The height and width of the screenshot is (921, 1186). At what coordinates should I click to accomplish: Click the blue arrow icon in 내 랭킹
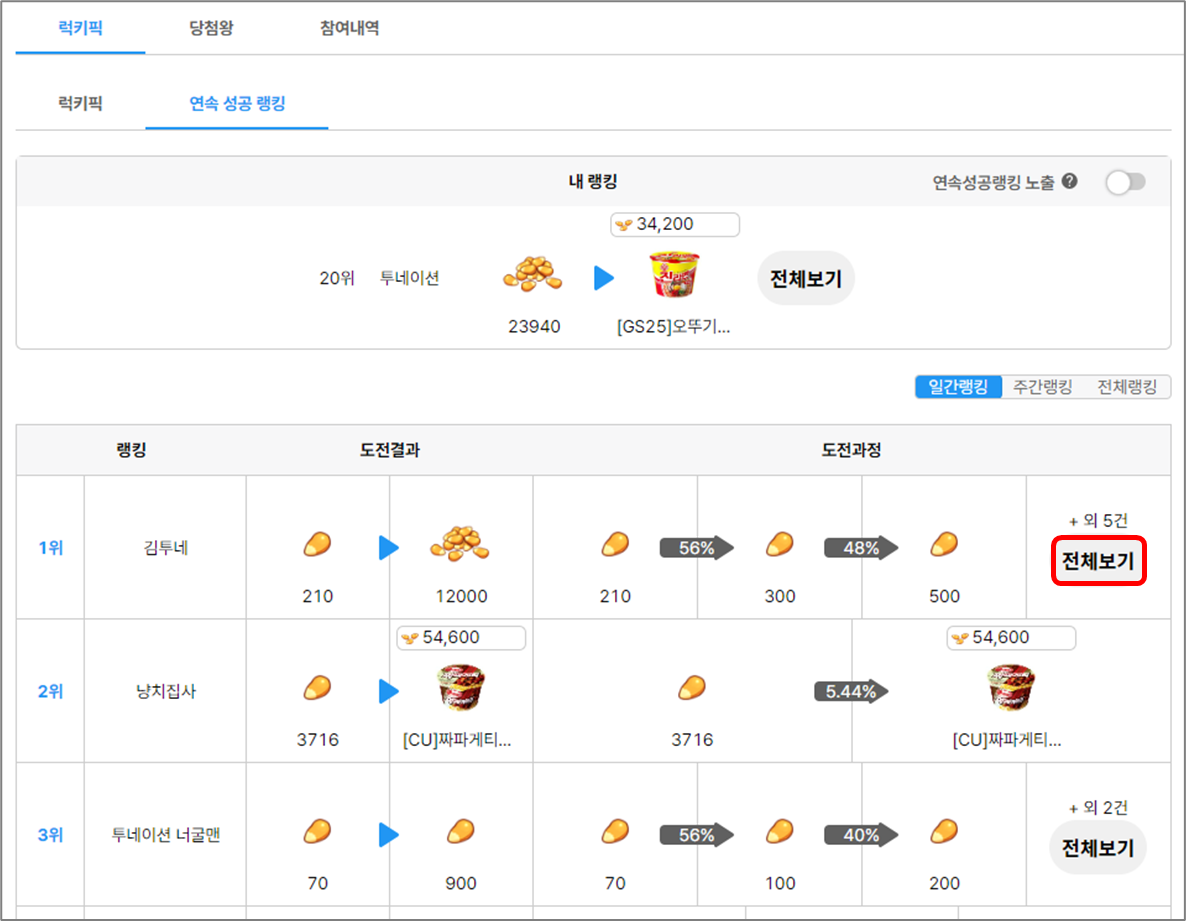[604, 278]
